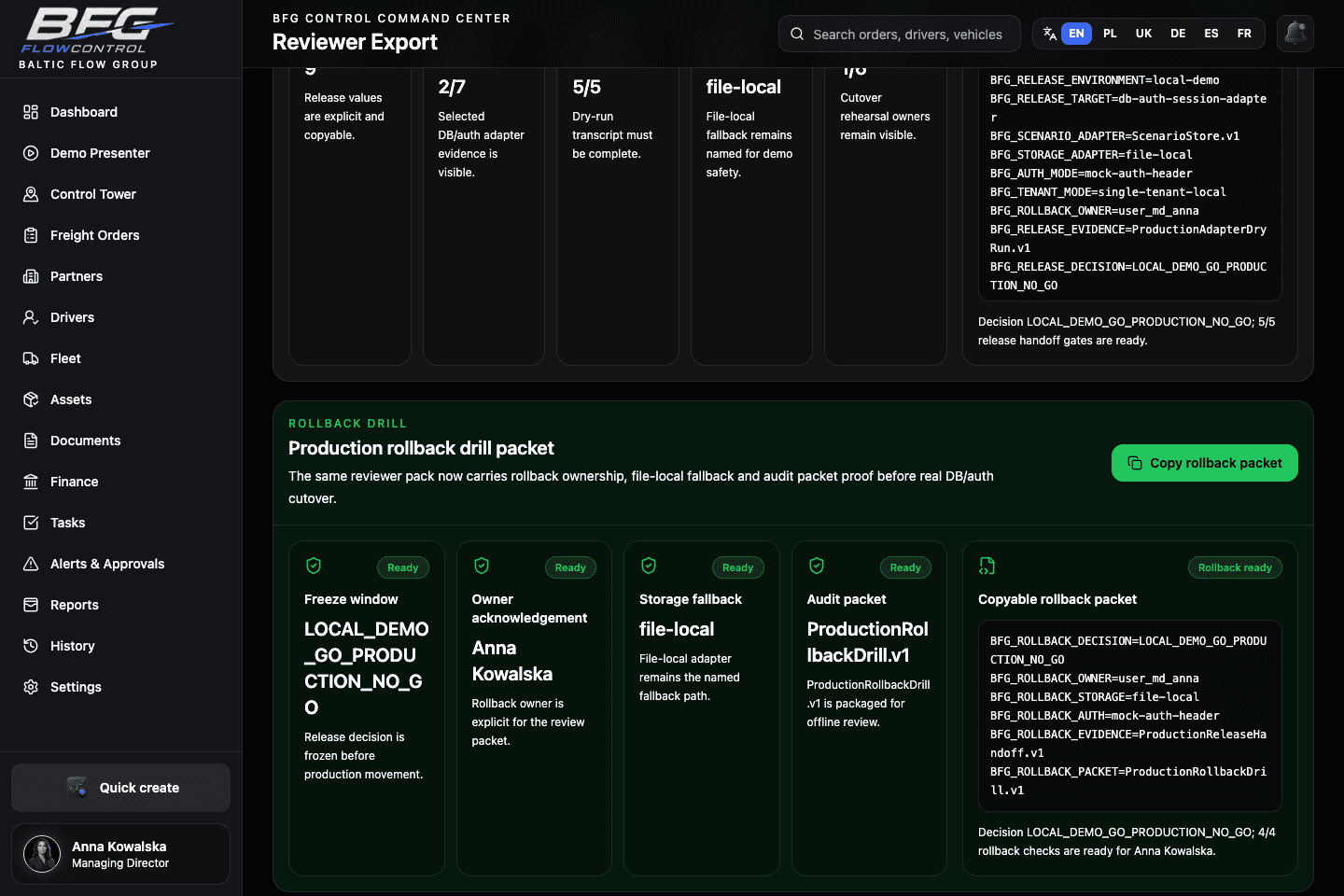Viewport: 1344px width, 896px height.
Task: Click the Quick create package icon
Action: tap(77, 788)
